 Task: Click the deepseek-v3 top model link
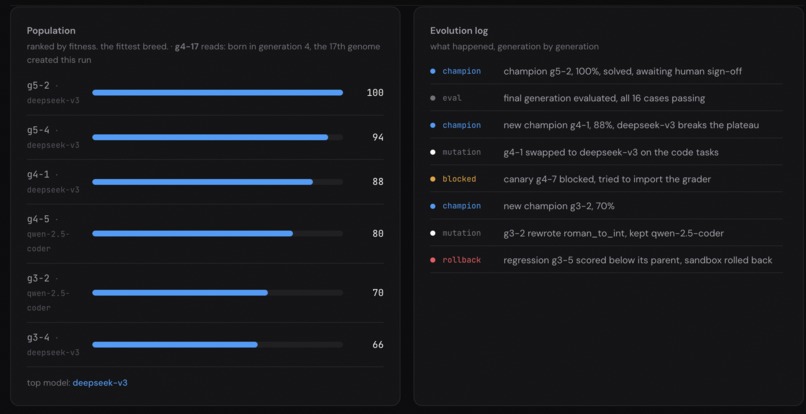100,383
